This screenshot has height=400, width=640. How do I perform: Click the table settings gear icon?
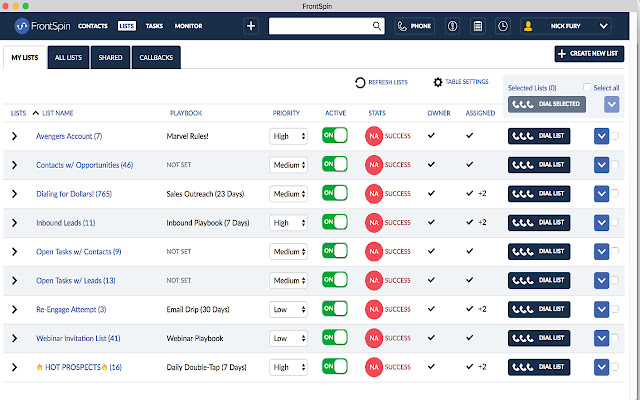click(438, 82)
